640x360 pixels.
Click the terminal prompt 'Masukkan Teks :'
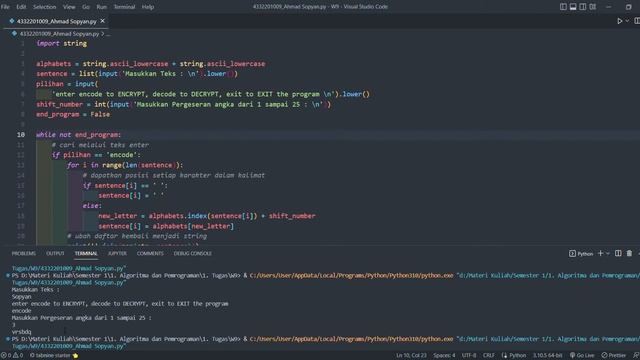click(x=36, y=289)
